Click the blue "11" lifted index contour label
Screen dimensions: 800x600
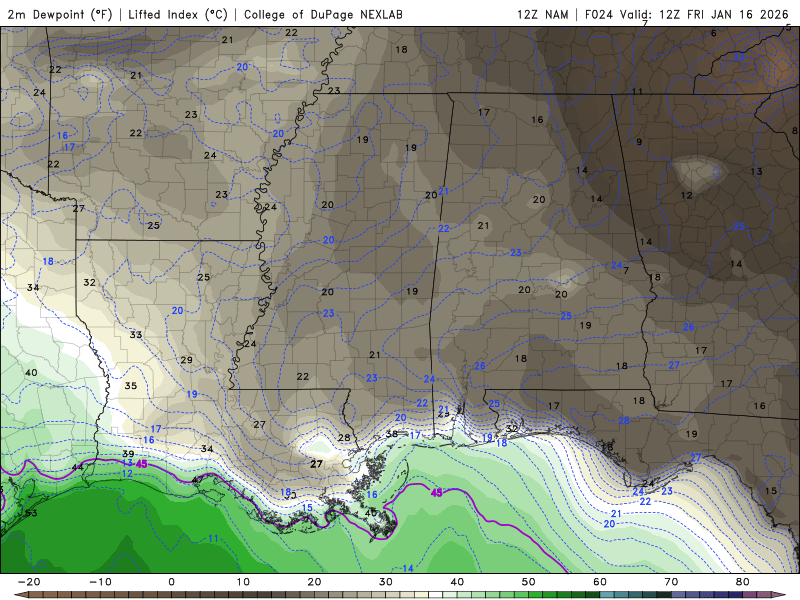(213, 538)
